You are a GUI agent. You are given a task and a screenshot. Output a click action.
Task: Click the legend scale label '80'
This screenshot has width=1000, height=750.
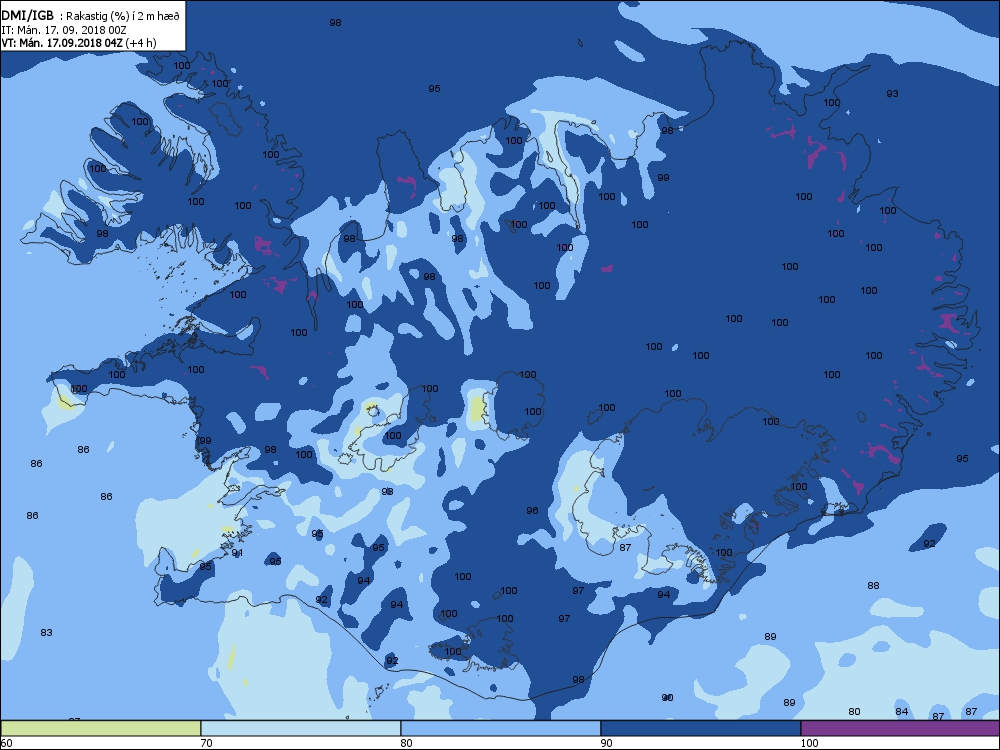pyautogui.click(x=406, y=743)
